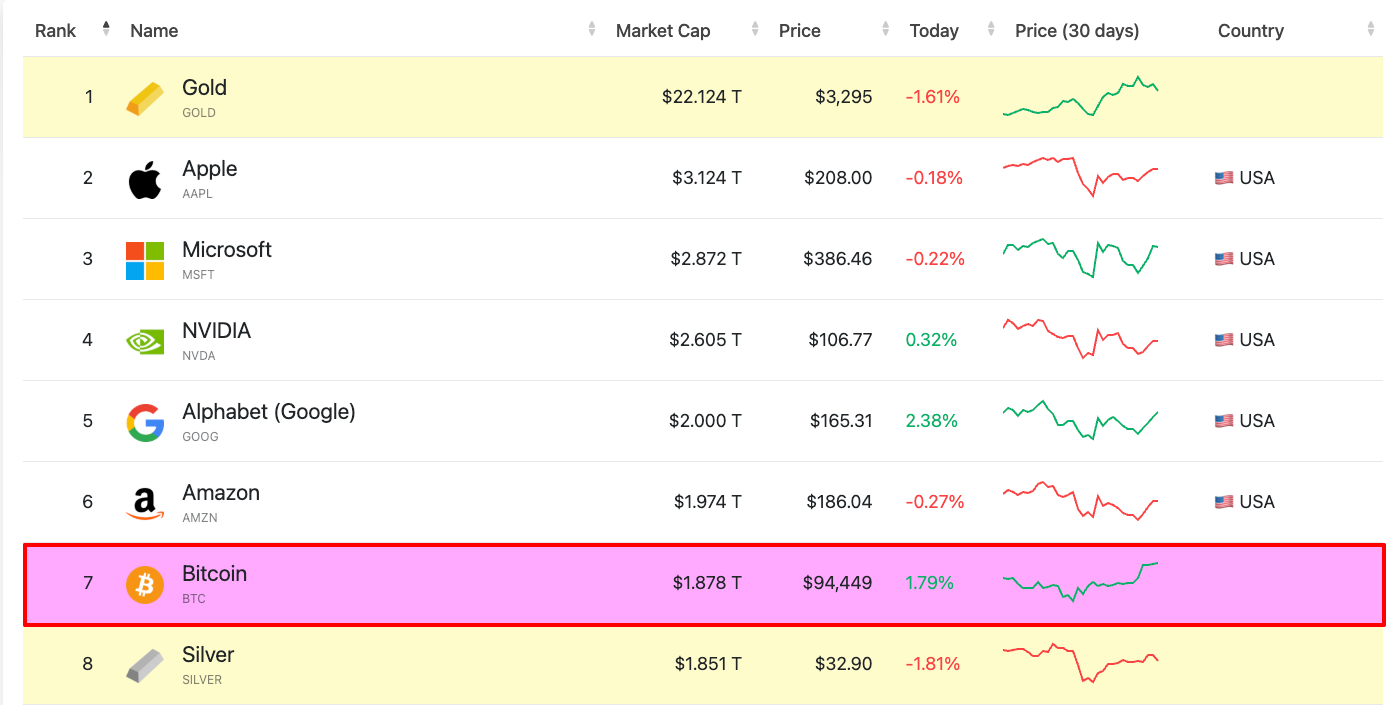Click Alphabet today change 2.38%
1396x705 pixels.
(932, 421)
